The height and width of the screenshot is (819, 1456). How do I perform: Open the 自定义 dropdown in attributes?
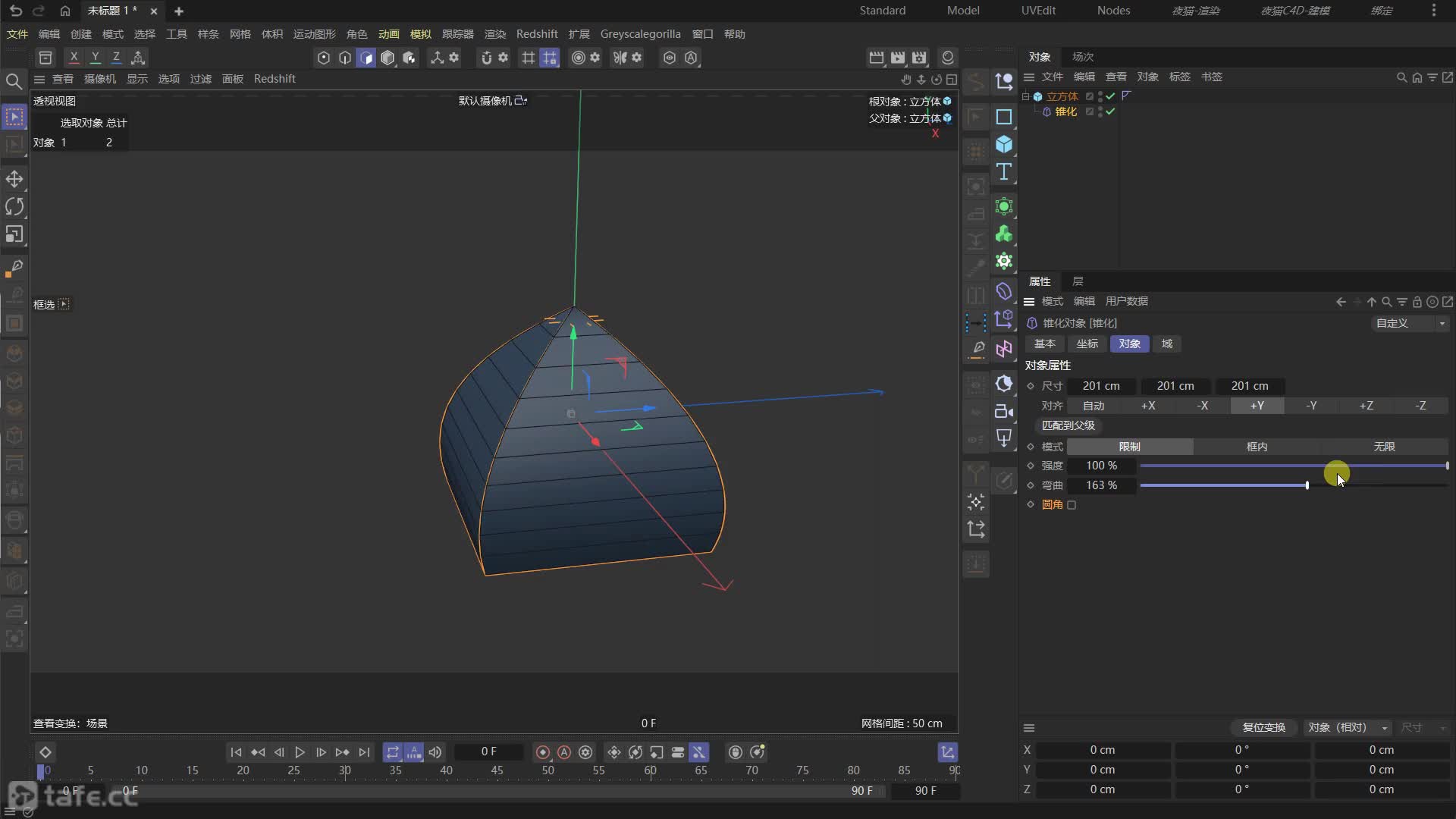coord(1410,323)
